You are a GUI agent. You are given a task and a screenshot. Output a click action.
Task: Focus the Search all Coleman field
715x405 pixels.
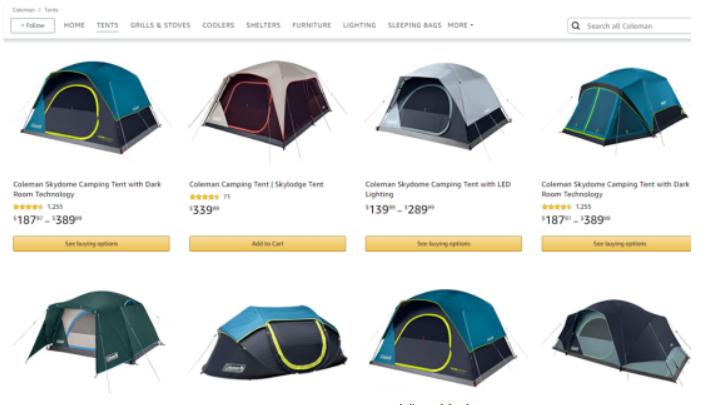637,26
